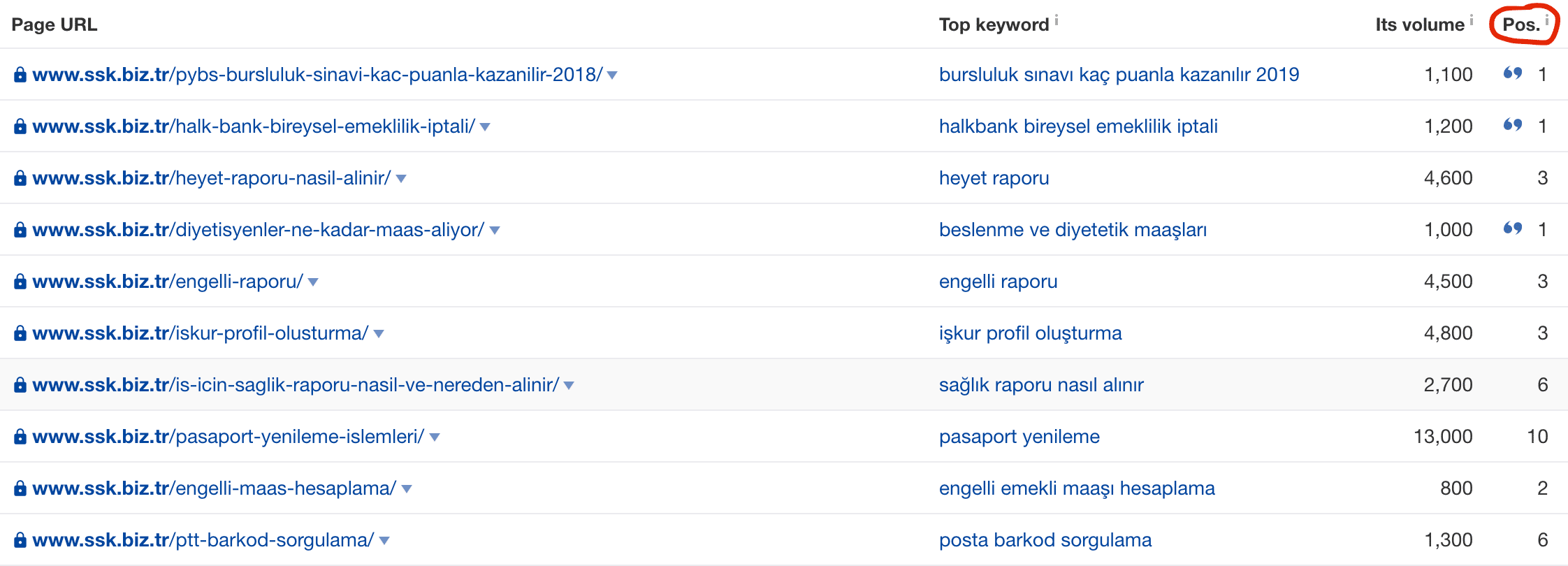The image size is (1568, 566).
Task: Click keyword 'pasaport yenileme'
Action: pos(1019,437)
